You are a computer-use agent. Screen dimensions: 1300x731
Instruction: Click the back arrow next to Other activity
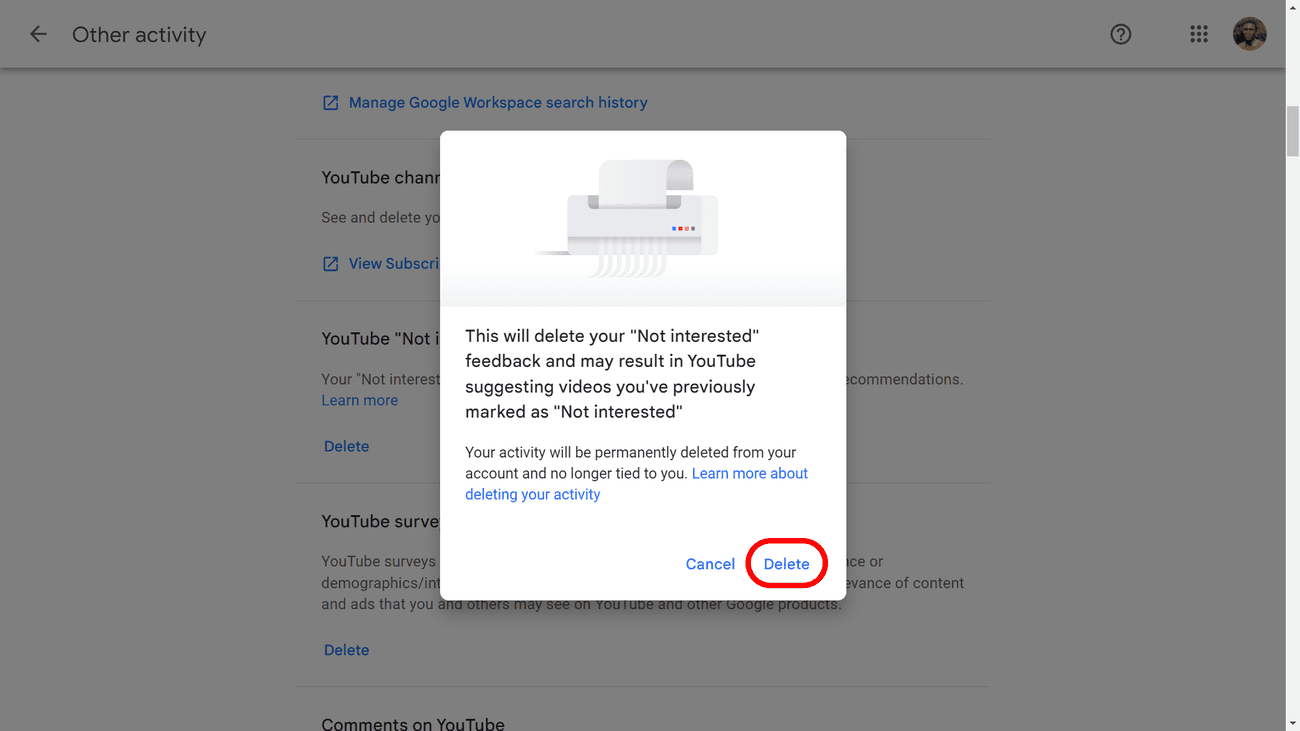pyautogui.click(x=37, y=33)
